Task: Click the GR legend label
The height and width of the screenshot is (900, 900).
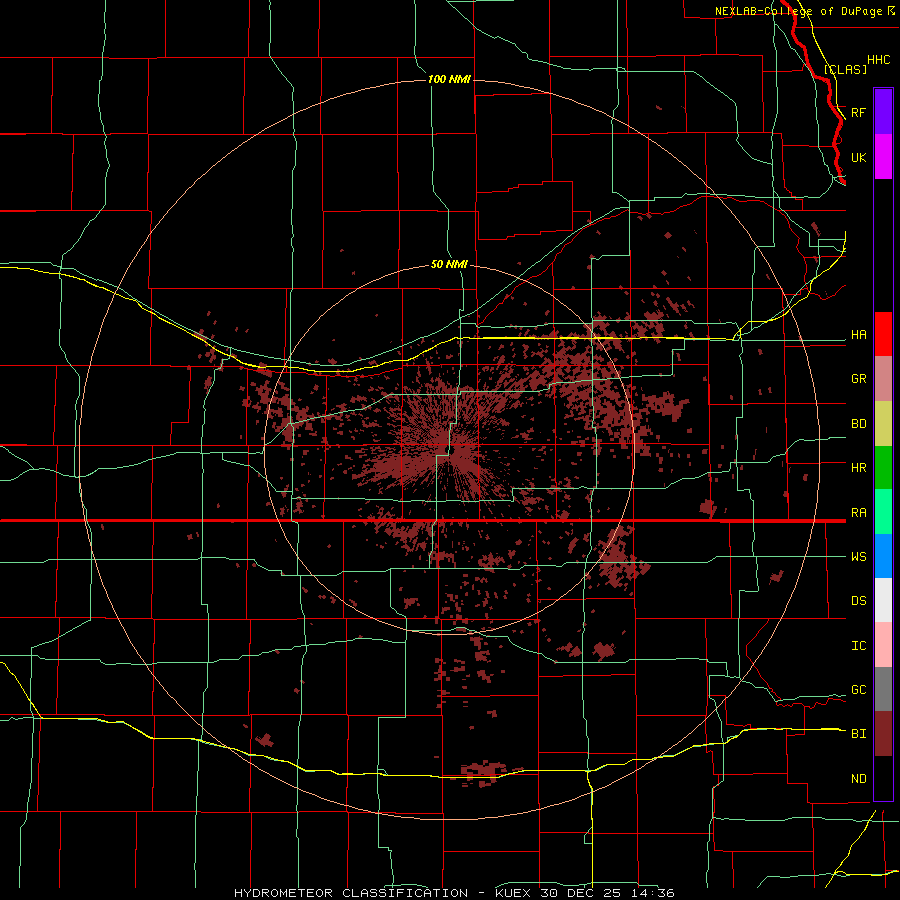Action: [x=858, y=379]
